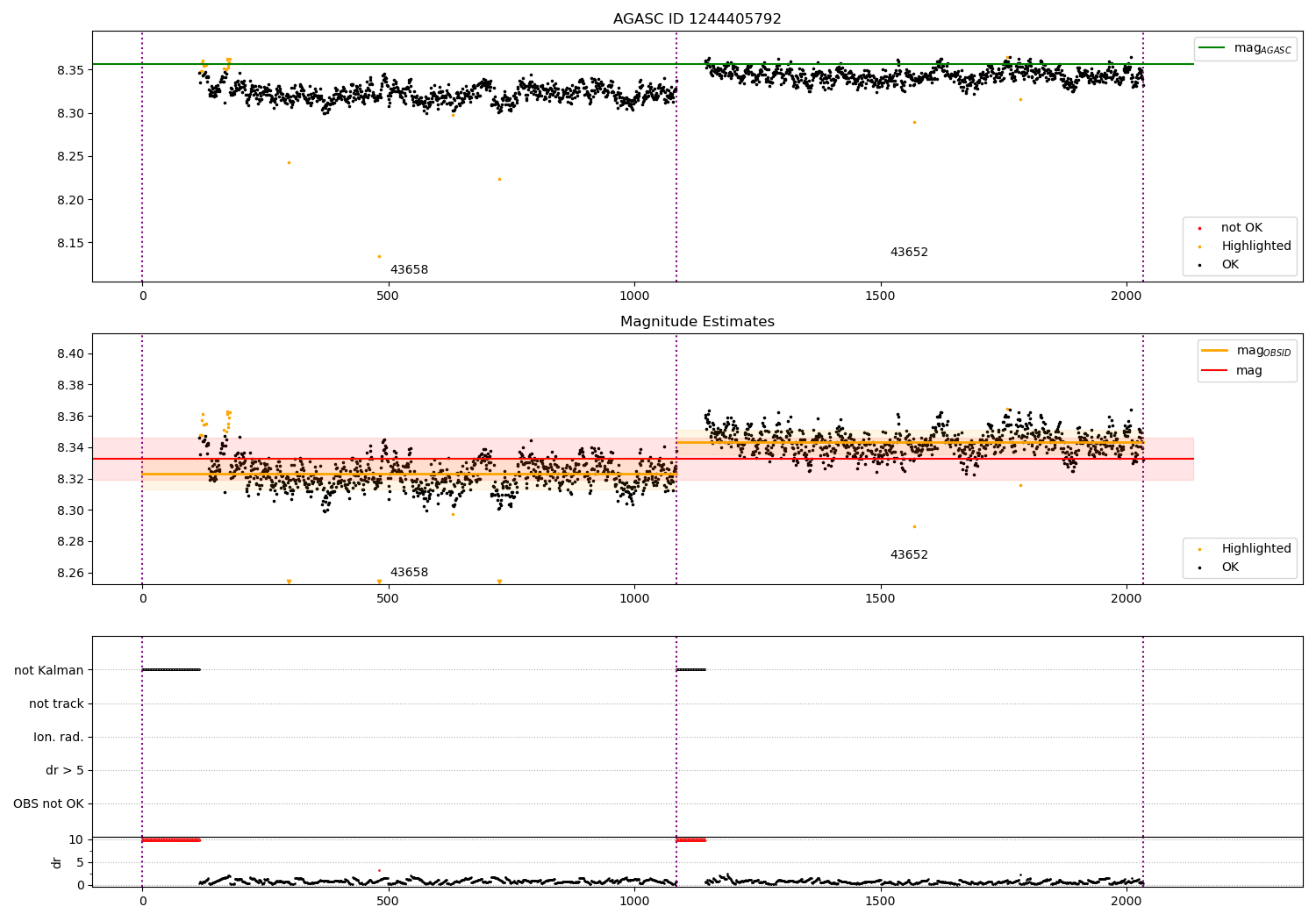The image size is (1316, 921).
Task: Click the "dr > 5" row label
Action: coord(65,770)
